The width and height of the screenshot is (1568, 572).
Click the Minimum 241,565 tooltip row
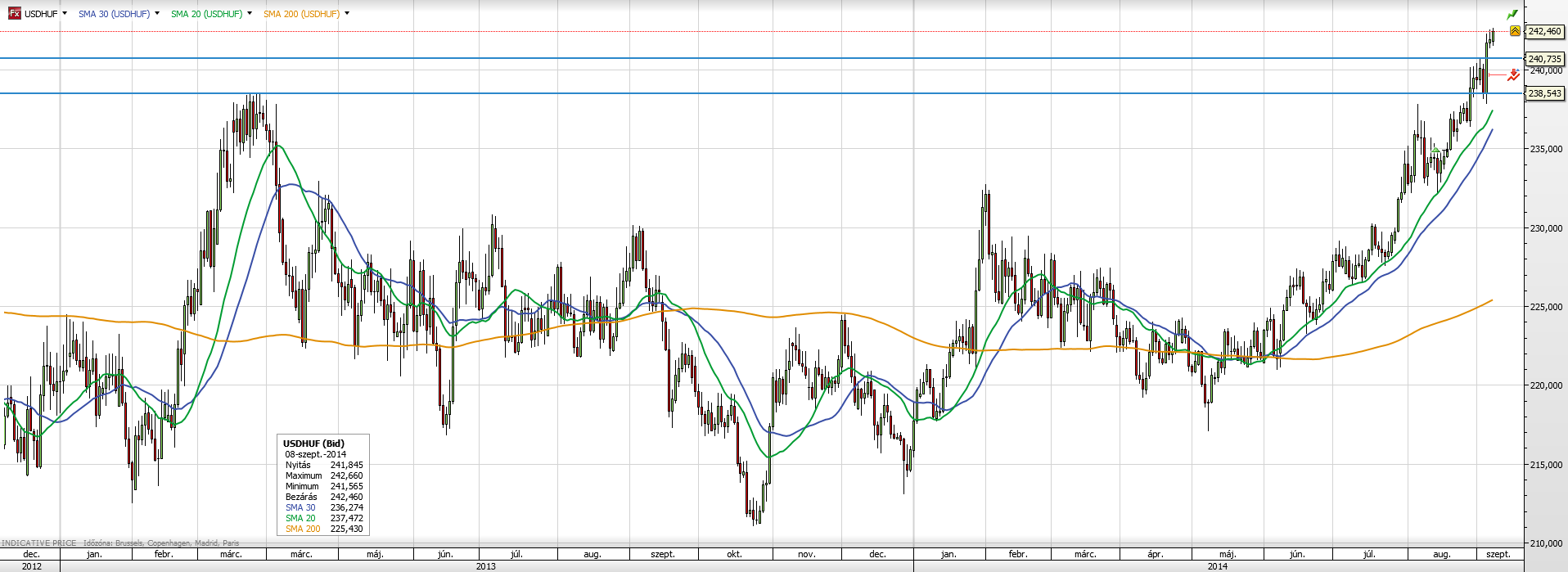pyautogui.click(x=324, y=486)
